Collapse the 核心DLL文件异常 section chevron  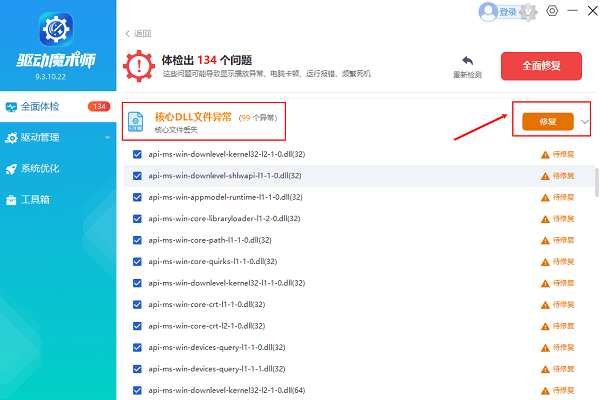point(584,122)
